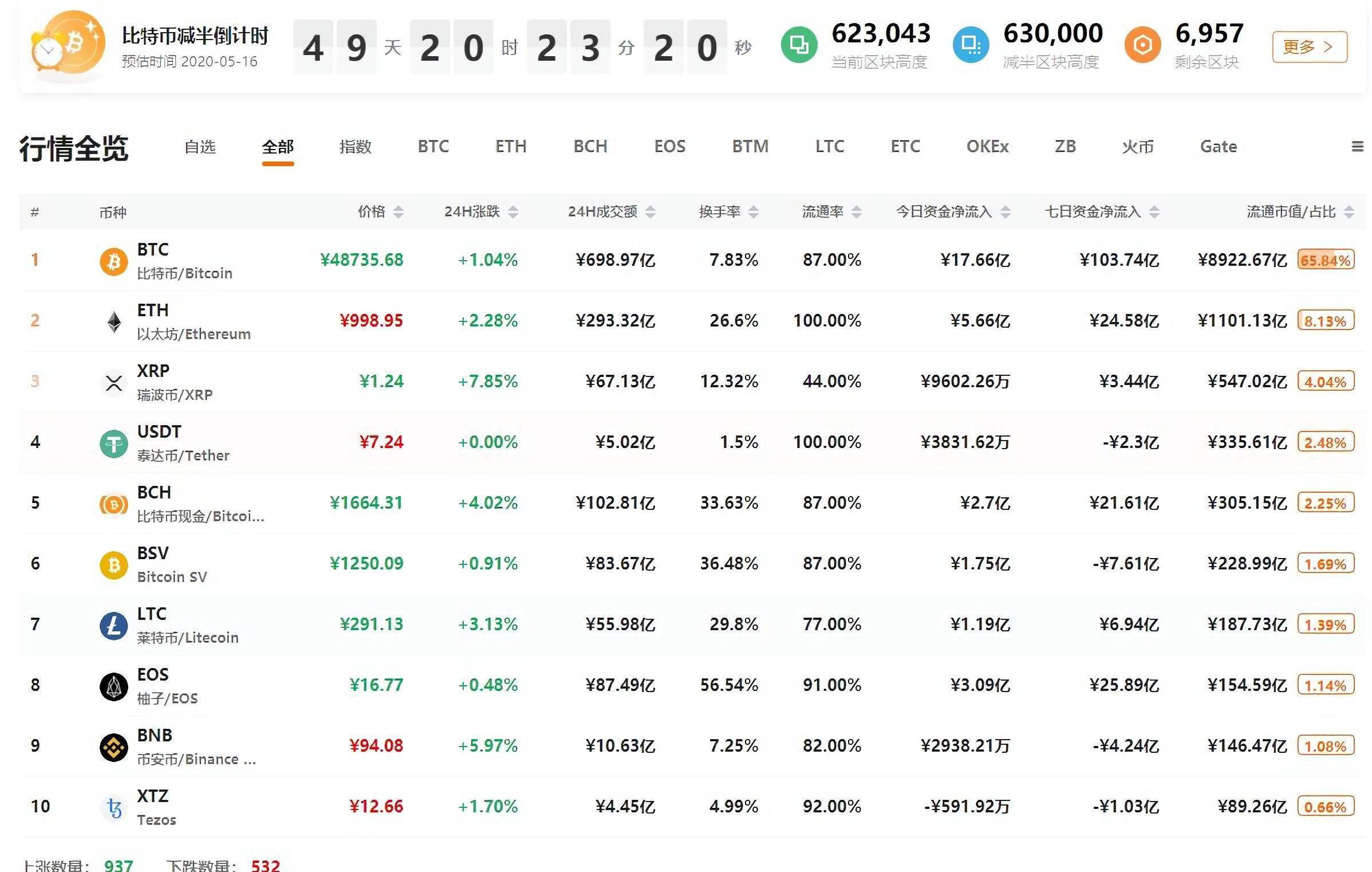
Task: Click BTC's 65.84% market share bar
Action: coord(1326,260)
